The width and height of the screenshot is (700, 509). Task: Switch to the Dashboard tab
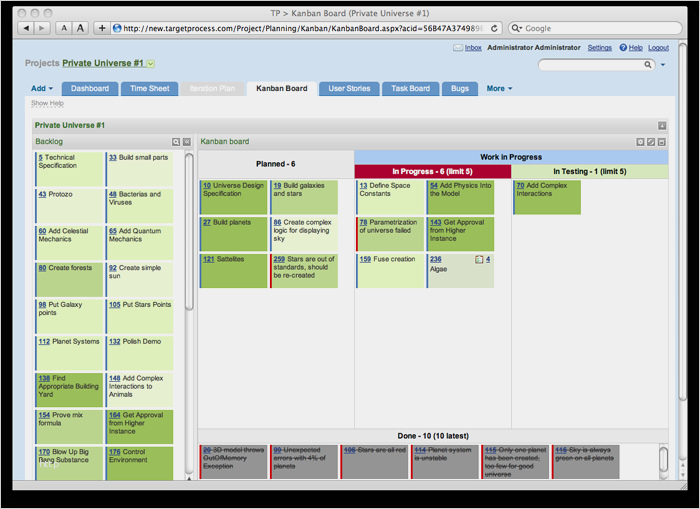(x=90, y=89)
